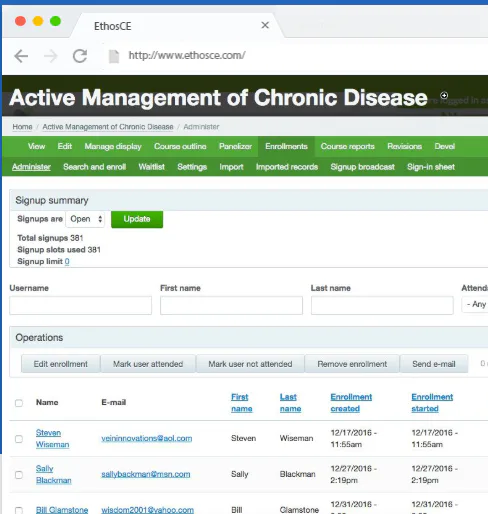The image size is (488, 514).
Task: Open Imported records sub-tab
Action: [x=287, y=167]
